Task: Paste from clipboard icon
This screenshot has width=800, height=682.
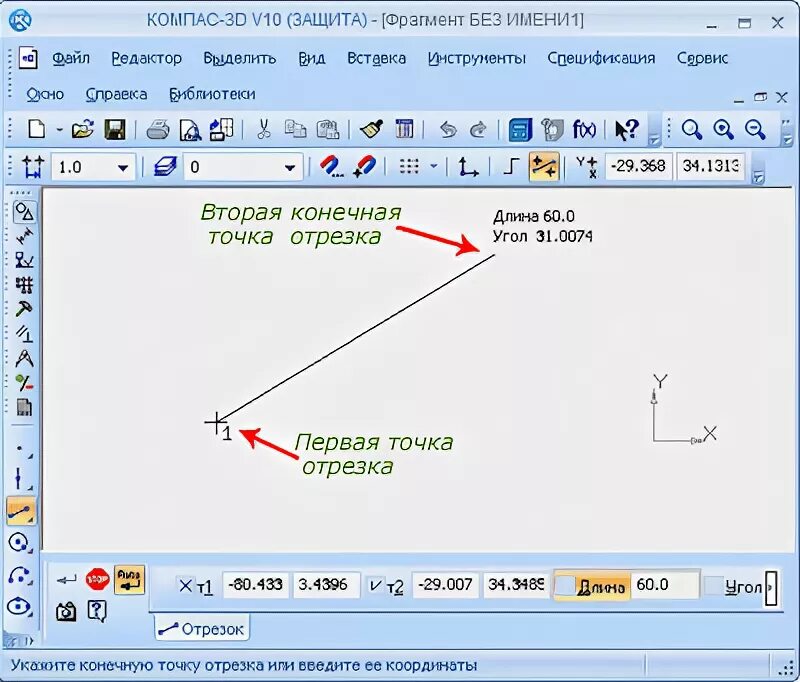Action: (328, 130)
